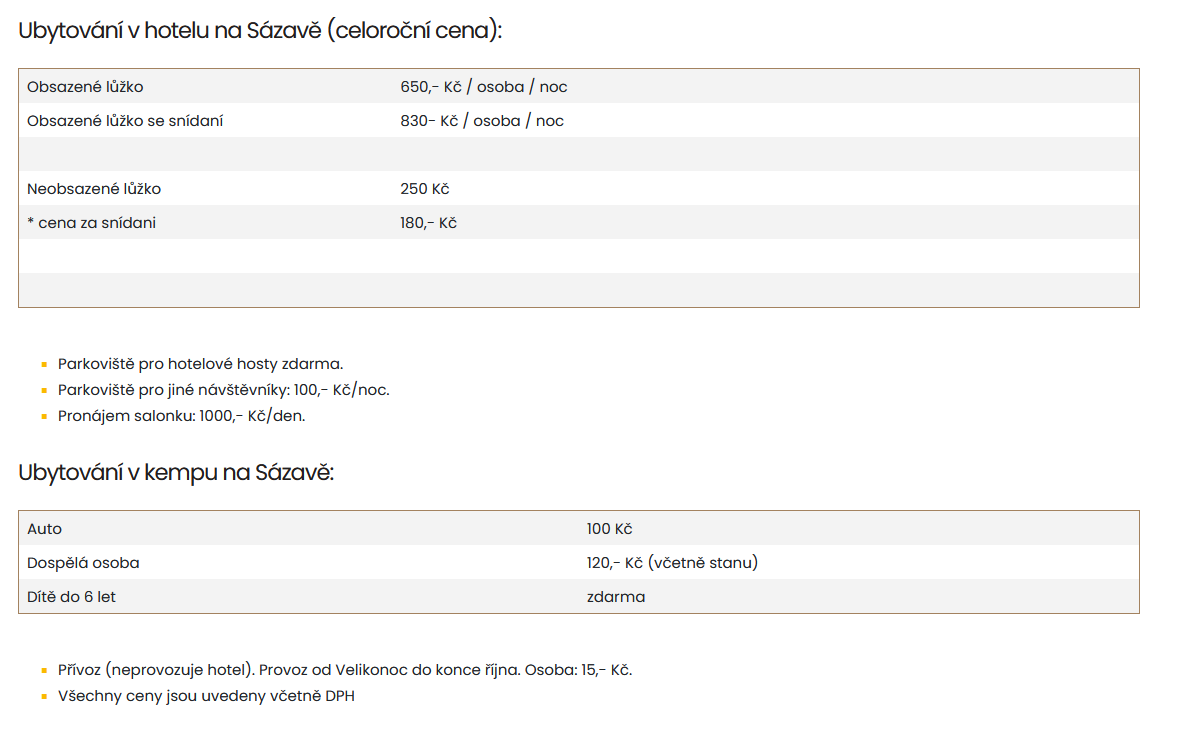Image resolution: width=1182 pixels, height=734 pixels.
Task: Select the "Obsazené lůžko se snídaní" cell
Action: [125, 121]
